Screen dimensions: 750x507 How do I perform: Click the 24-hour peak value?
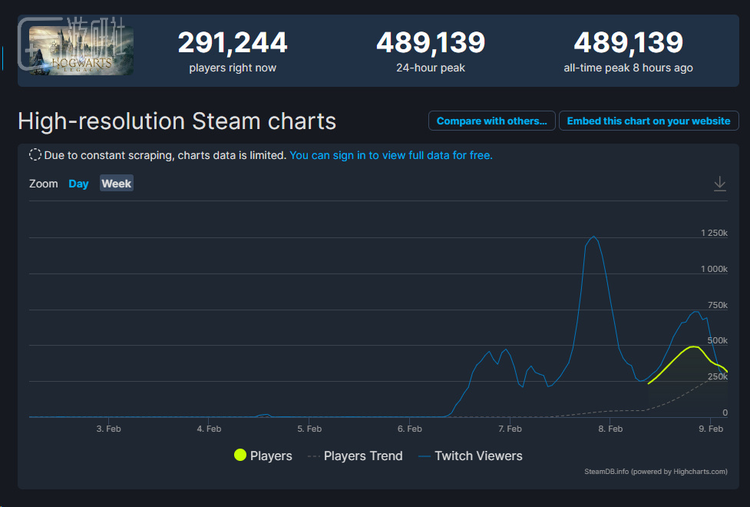coord(430,43)
